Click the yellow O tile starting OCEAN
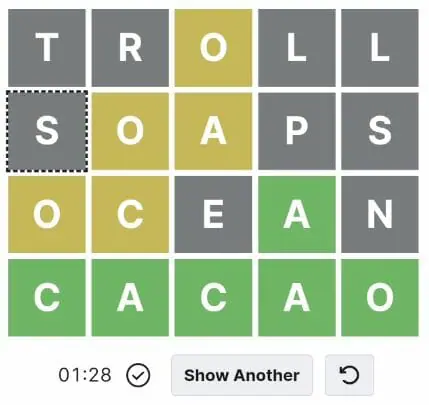The image size is (429, 405). click(47, 214)
